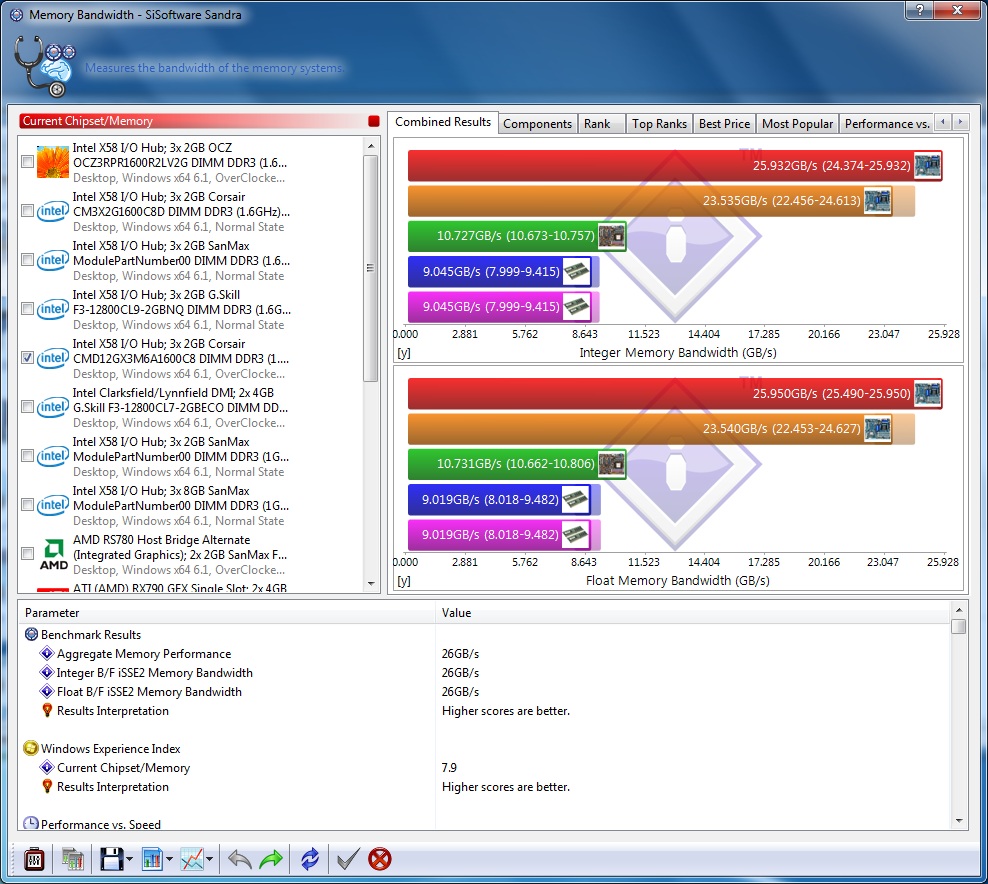The width and height of the screenshot is (988, 884).
Task: Switch to the Combined Results tab
Action: [443, 122]
